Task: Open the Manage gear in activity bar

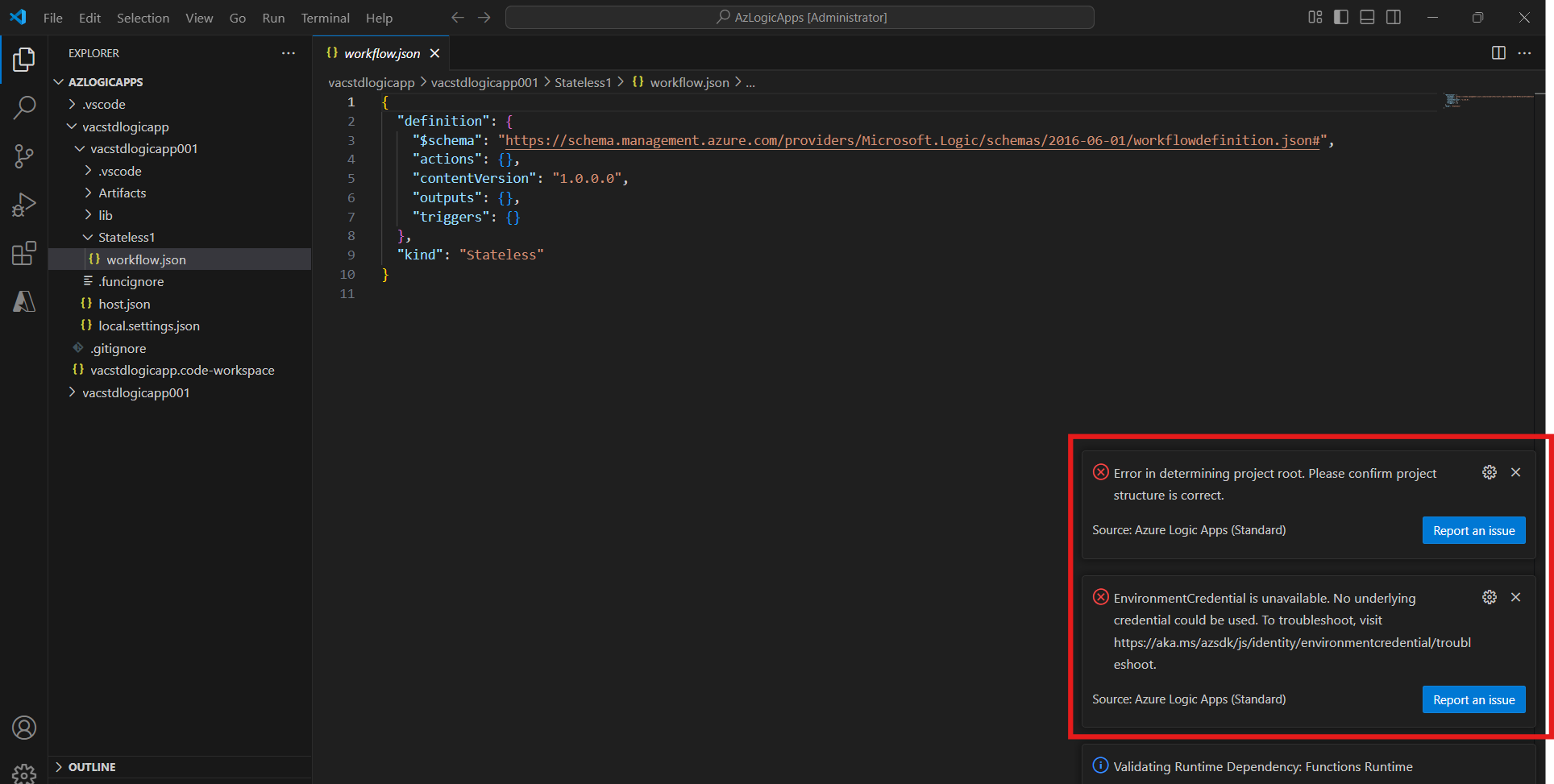Action: pyautogui.click(x=24, y=774)
